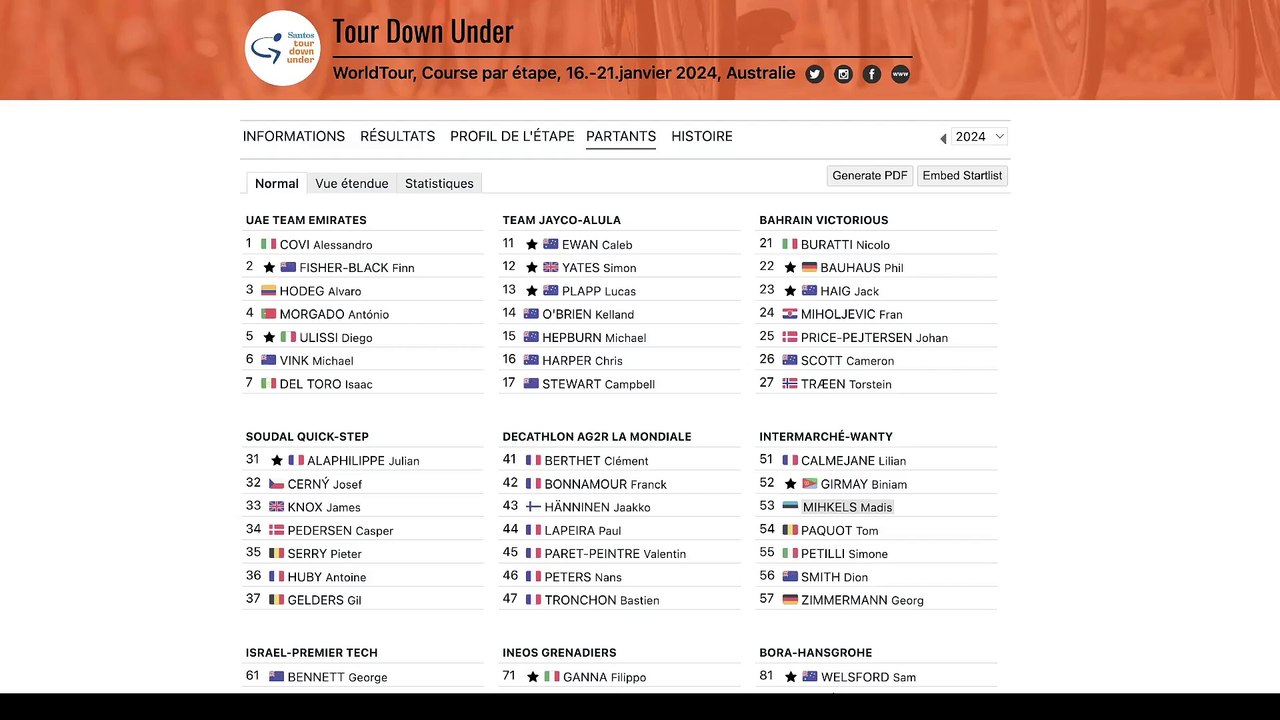Click the star icon next to EWAN Caleb
The image size is (1280, 720).
(x=532, y=244)
